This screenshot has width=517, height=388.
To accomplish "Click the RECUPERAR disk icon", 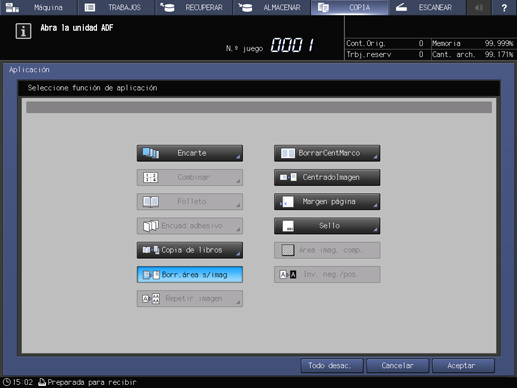I will (x=167, y=7).
